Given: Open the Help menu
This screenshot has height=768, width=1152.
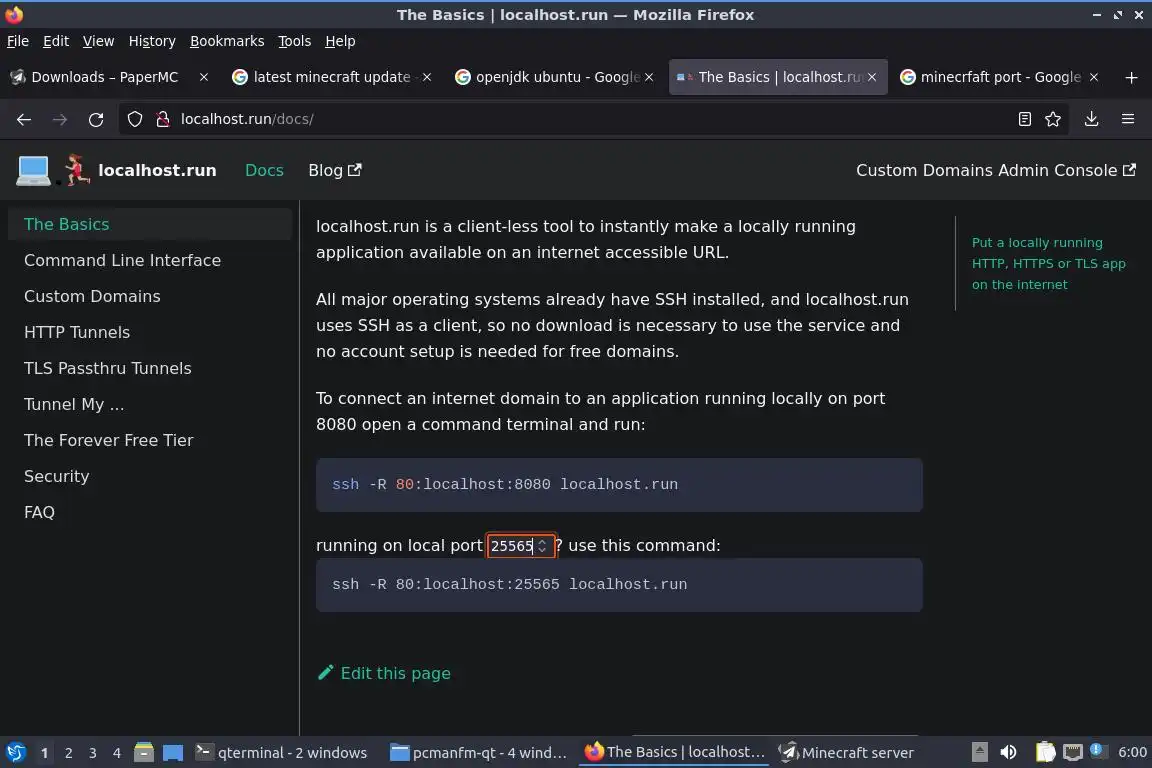Looking at the screenshot, I should pos(340,41).
